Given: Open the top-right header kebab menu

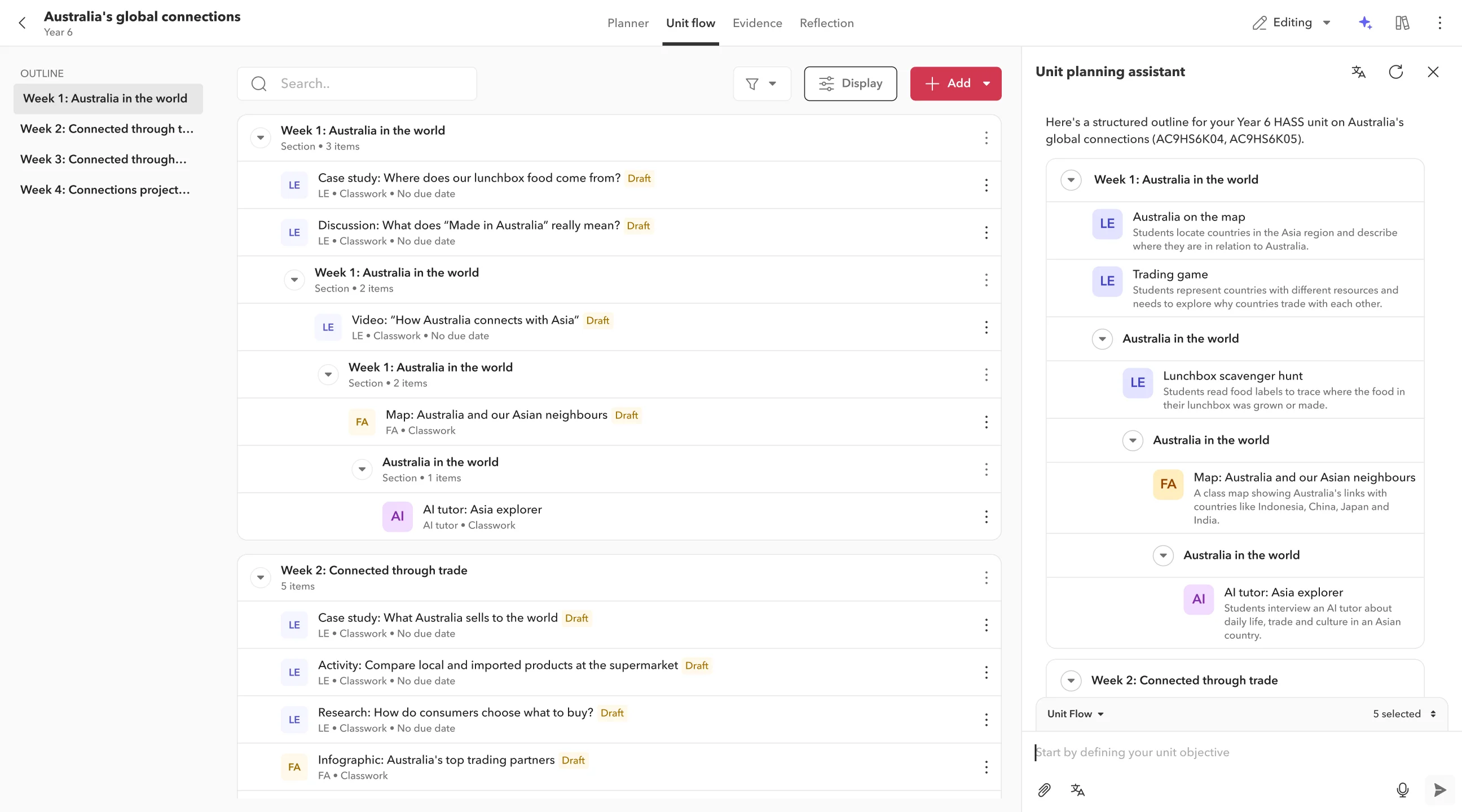Looking at the screenshot, I should click(1439, 23).
